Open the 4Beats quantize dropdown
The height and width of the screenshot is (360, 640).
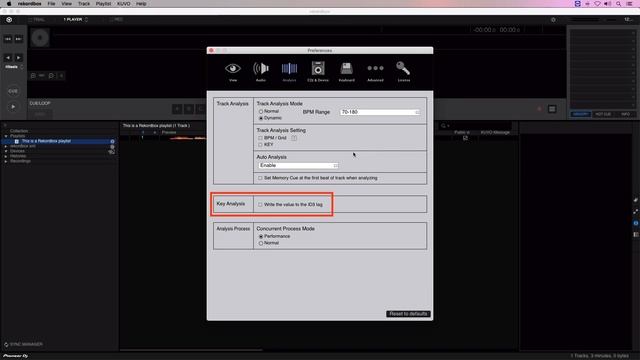(13, 67)
